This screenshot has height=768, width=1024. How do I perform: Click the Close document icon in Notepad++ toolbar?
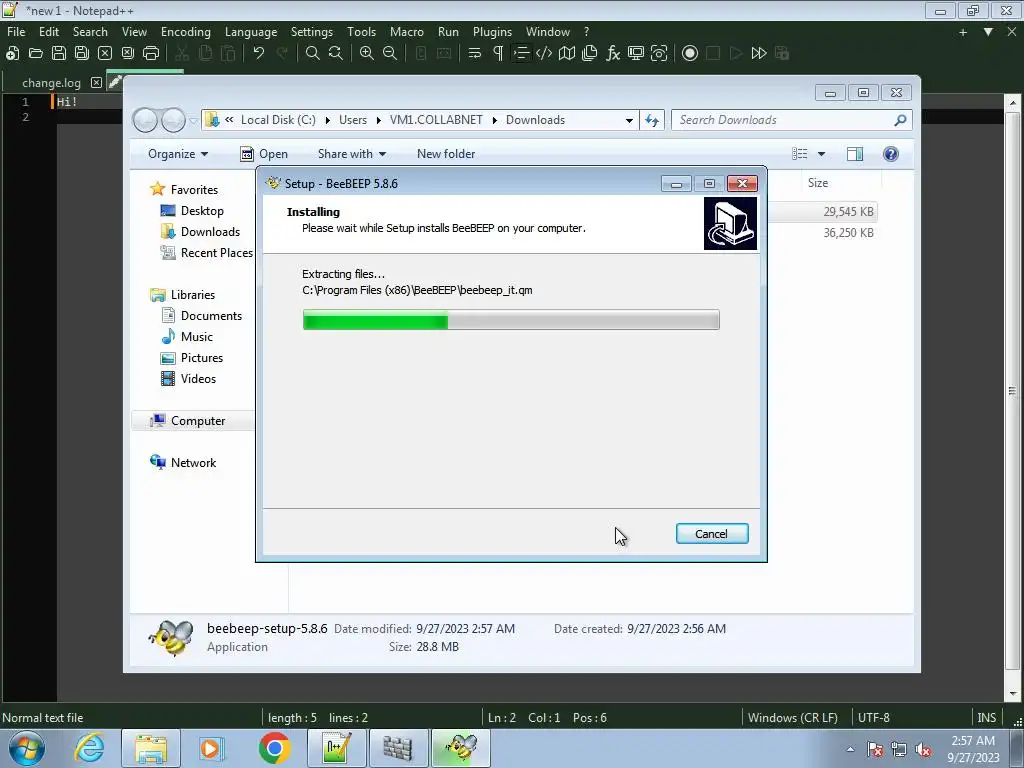tap(104, 54)
